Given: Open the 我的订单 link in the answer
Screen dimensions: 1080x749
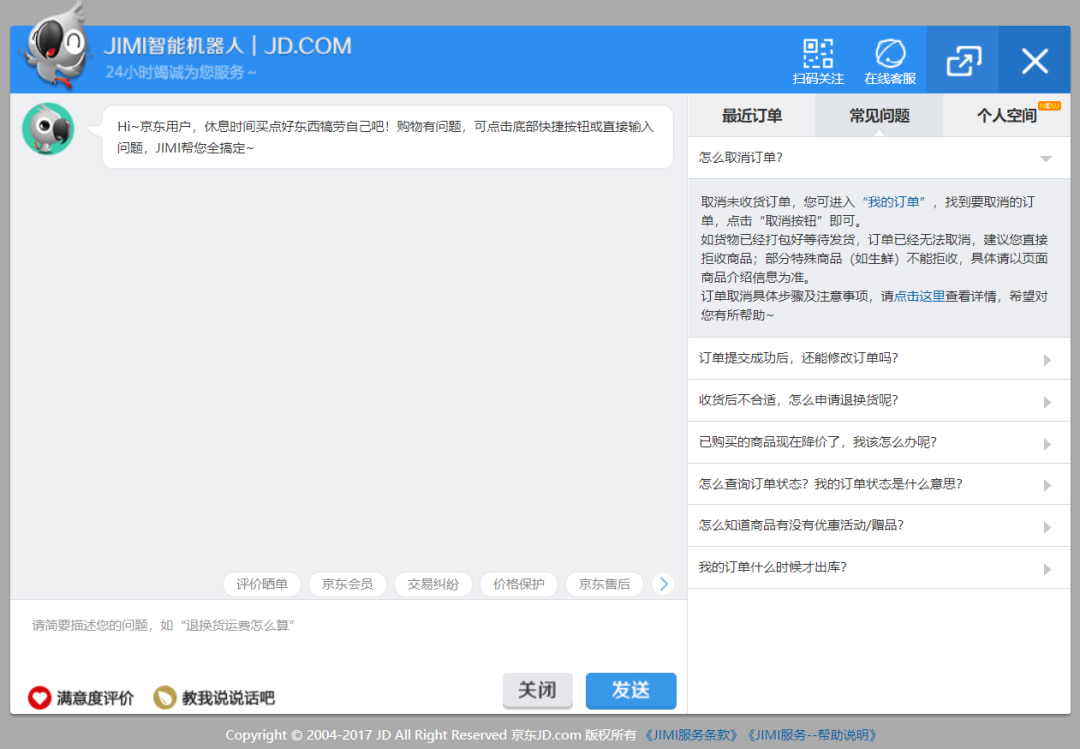Looking at the screenshot, I should tap(893, 202).
